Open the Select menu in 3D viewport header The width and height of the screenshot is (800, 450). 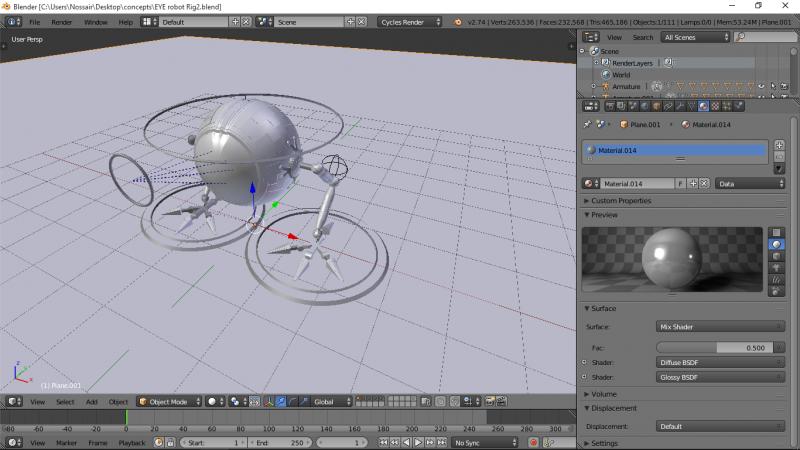[x=65, y=401]
